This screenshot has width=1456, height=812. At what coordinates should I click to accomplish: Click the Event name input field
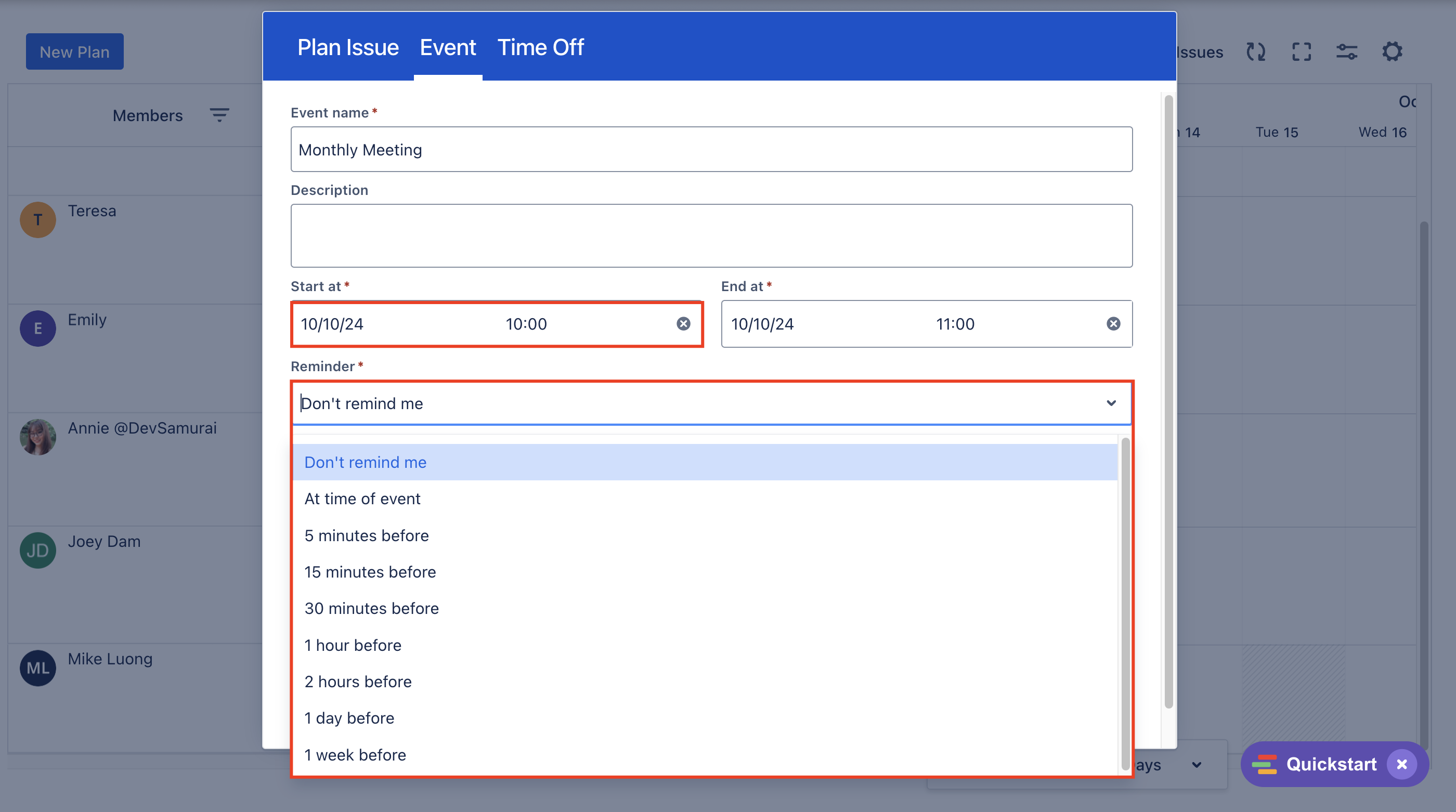point(710,150)
